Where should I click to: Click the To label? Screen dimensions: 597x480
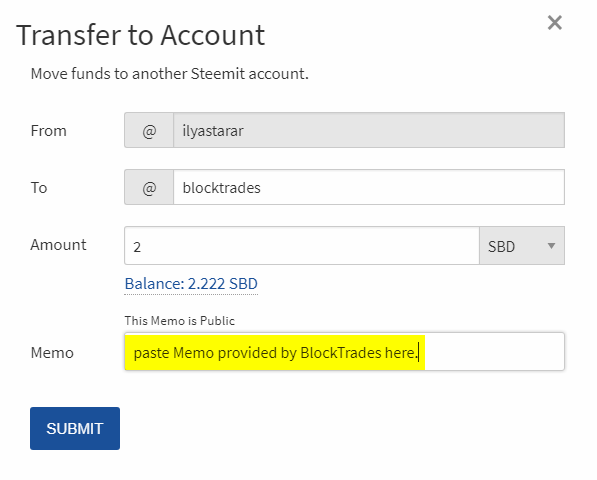tap(39, 188)
